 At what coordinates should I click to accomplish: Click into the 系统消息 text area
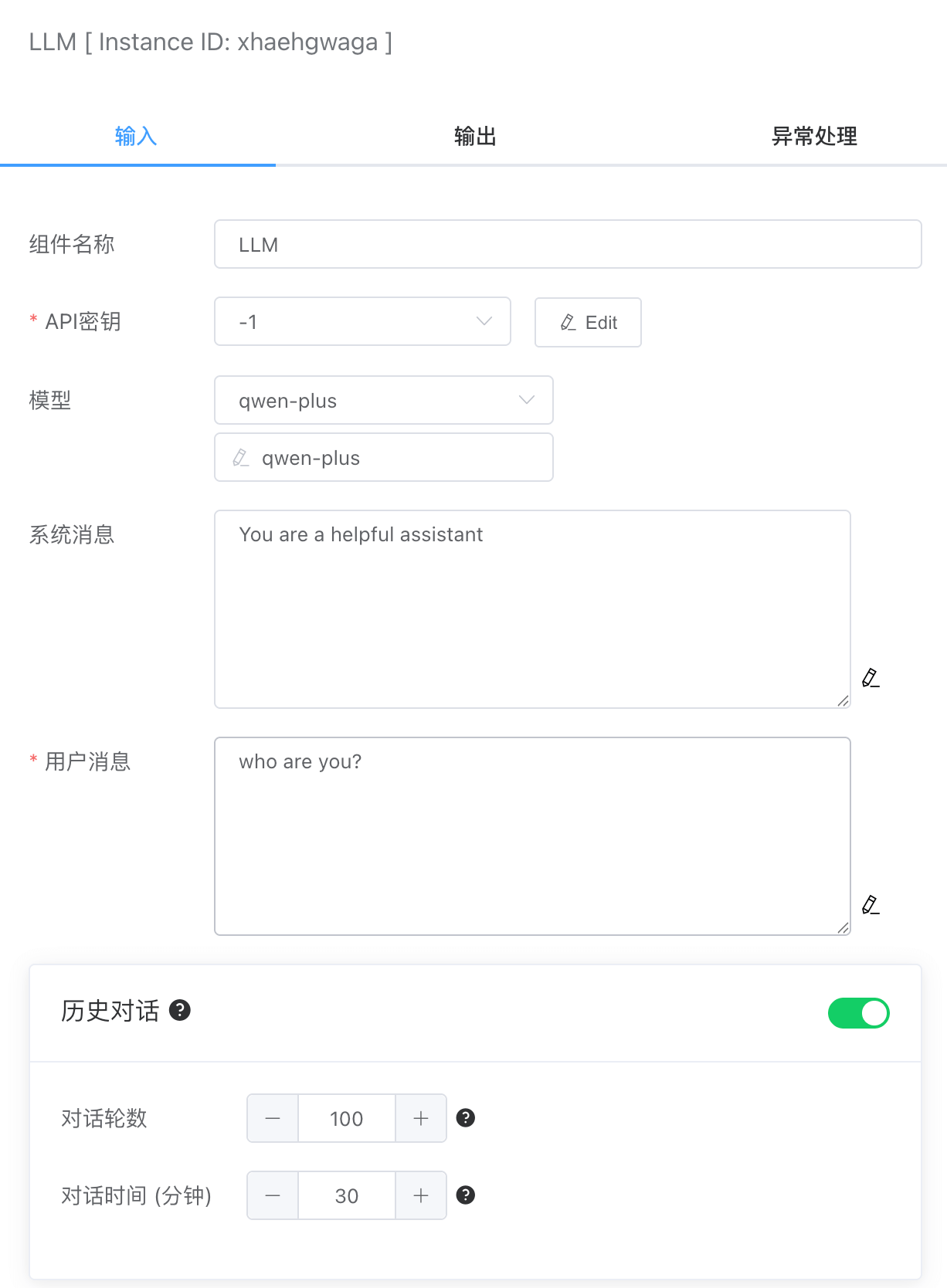[532, 609]
